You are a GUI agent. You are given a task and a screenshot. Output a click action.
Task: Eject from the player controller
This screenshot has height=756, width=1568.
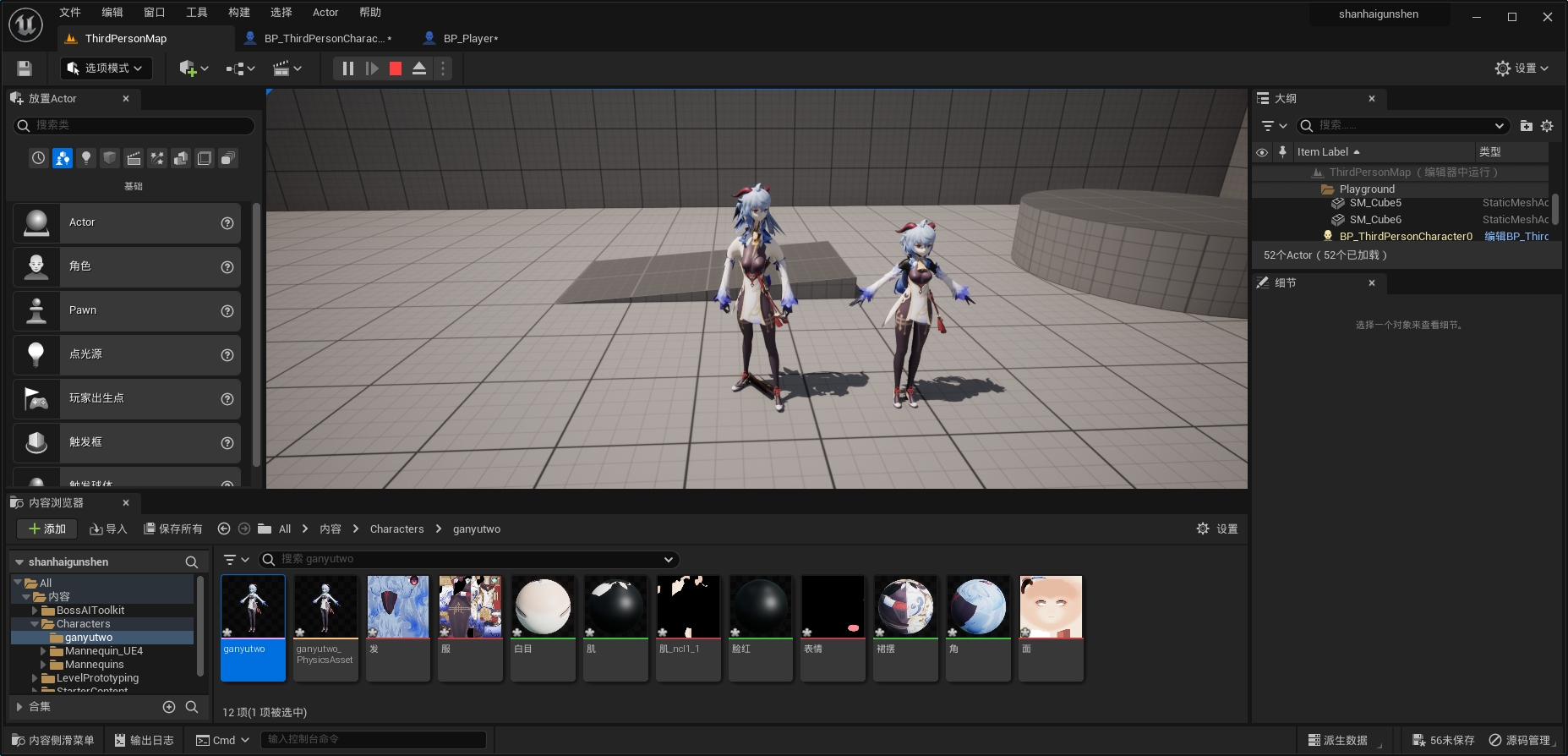coord(419,68)
